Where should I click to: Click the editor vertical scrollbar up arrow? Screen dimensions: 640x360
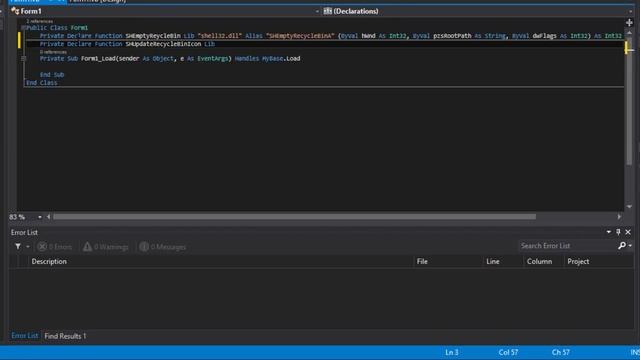point(629,33)
